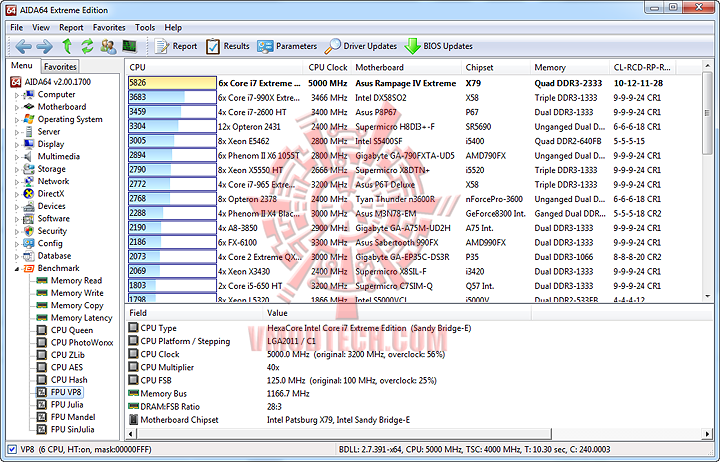Select the Database tree icon
The height and width of the screenshot is (462, 720).
[x=29, y=255]
